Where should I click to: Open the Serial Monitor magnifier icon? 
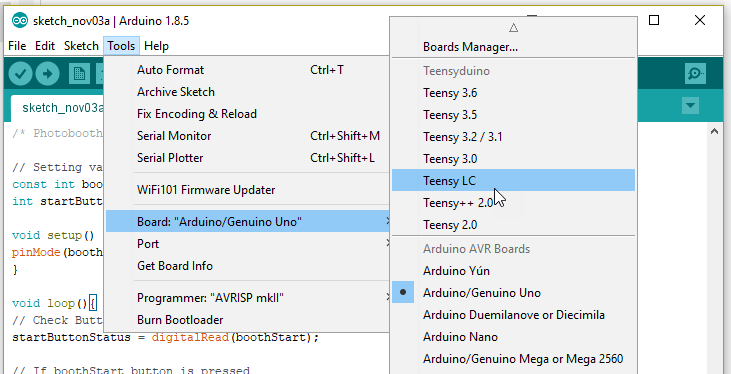pos(695,74)
